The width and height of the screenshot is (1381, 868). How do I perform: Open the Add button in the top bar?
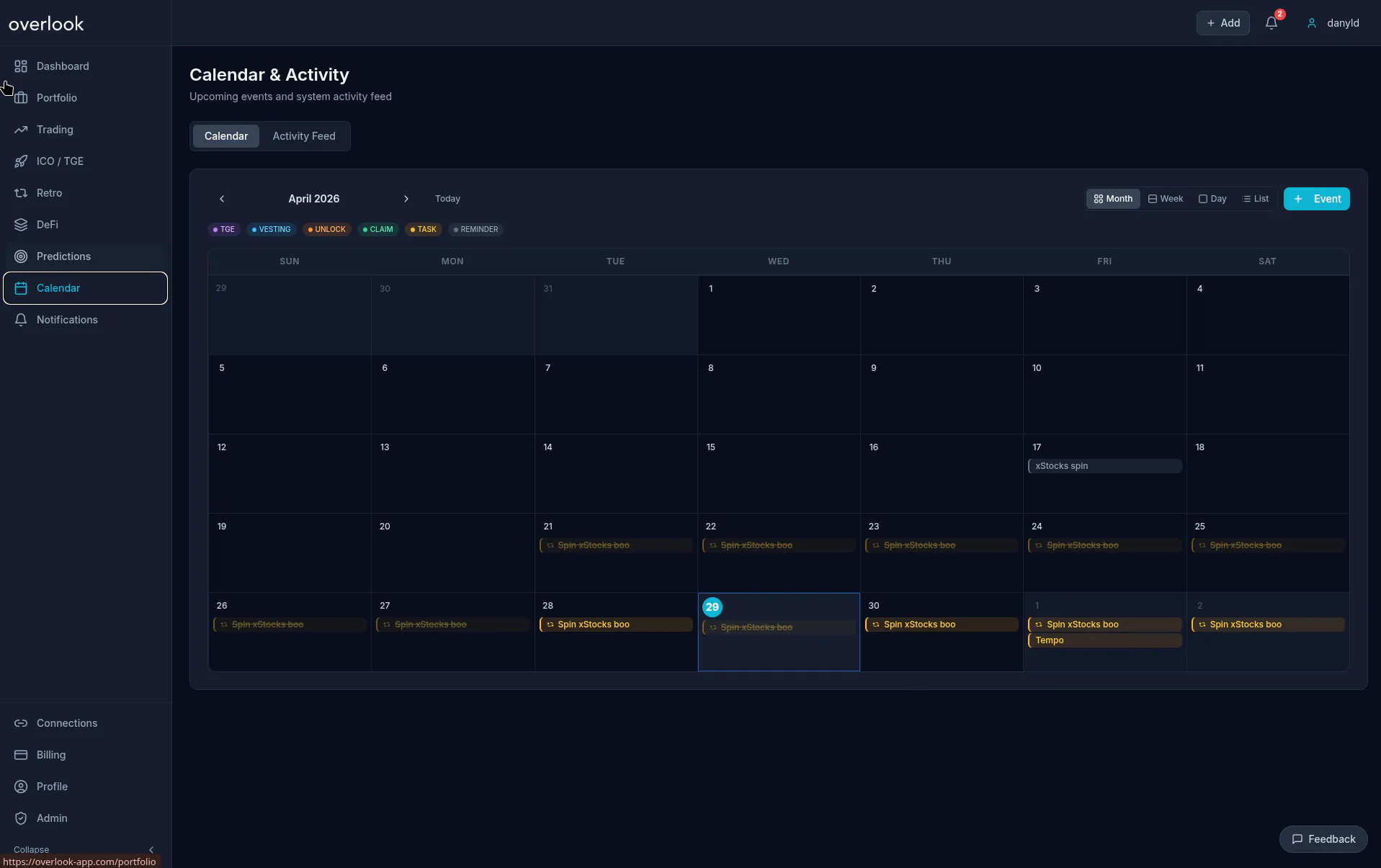(x=1223, y=23)
